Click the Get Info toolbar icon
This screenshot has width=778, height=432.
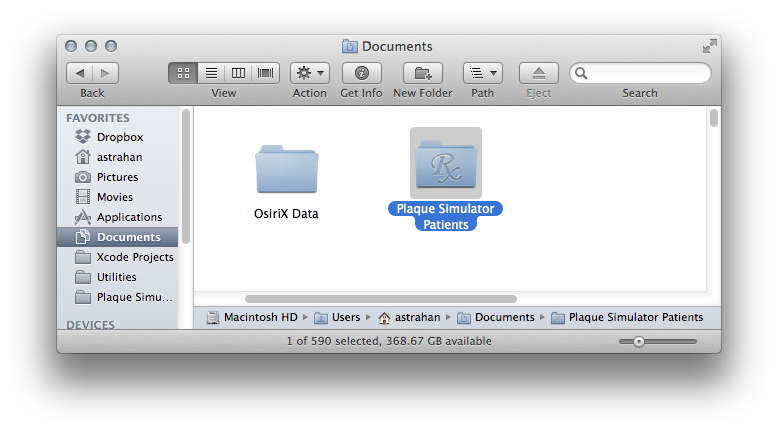point(361,73)
